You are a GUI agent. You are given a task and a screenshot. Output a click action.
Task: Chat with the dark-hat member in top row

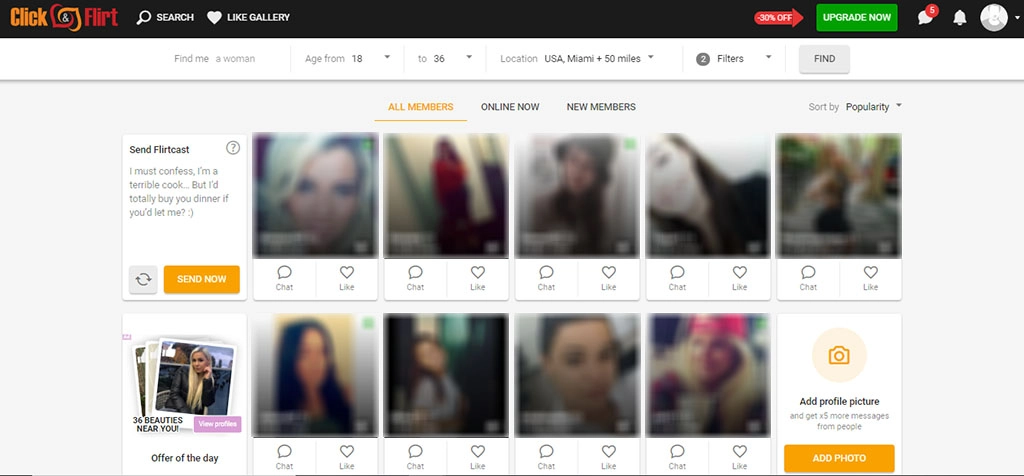[546, 278]
